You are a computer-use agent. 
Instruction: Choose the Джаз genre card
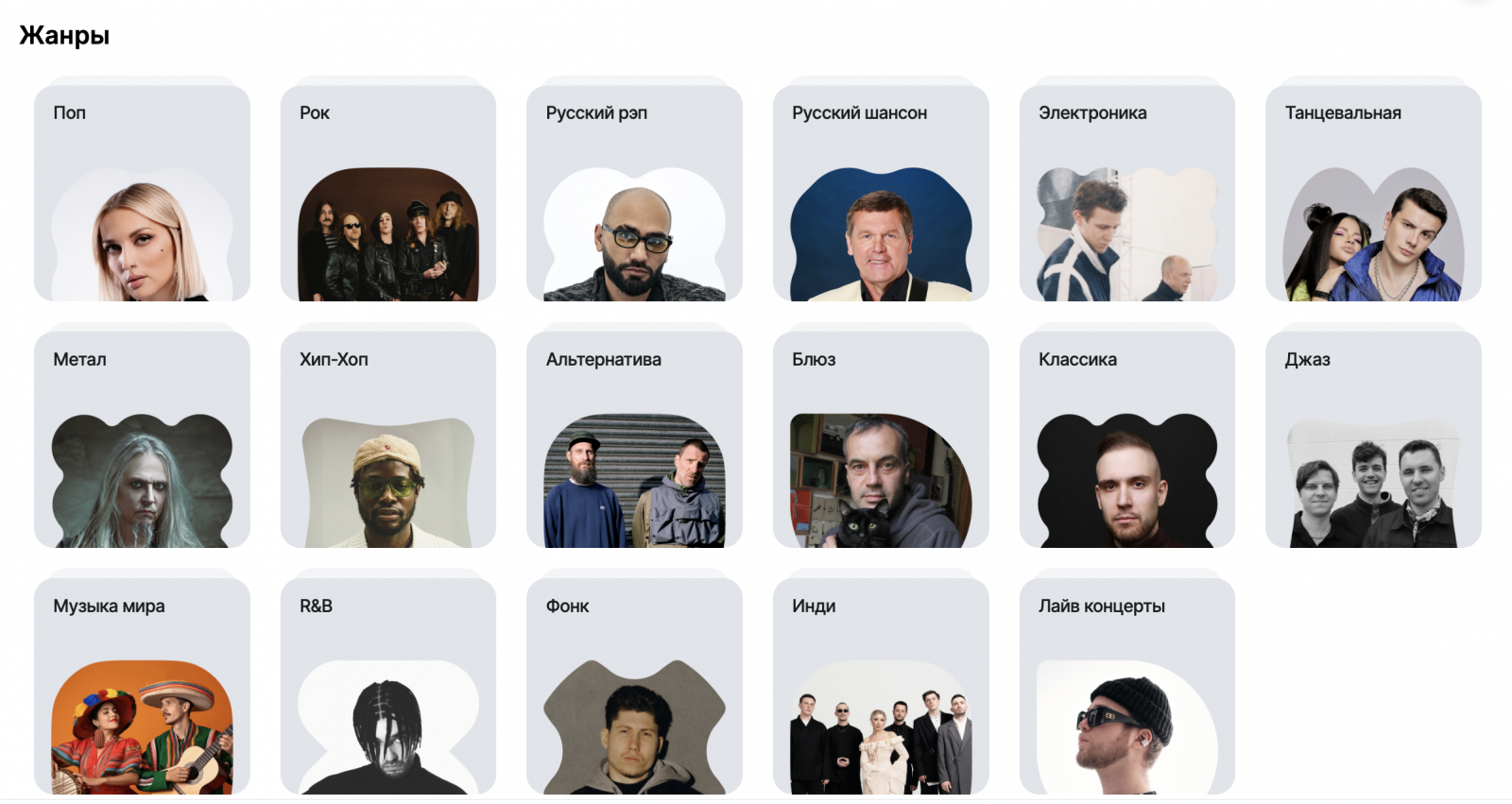tap(1373, 439)
